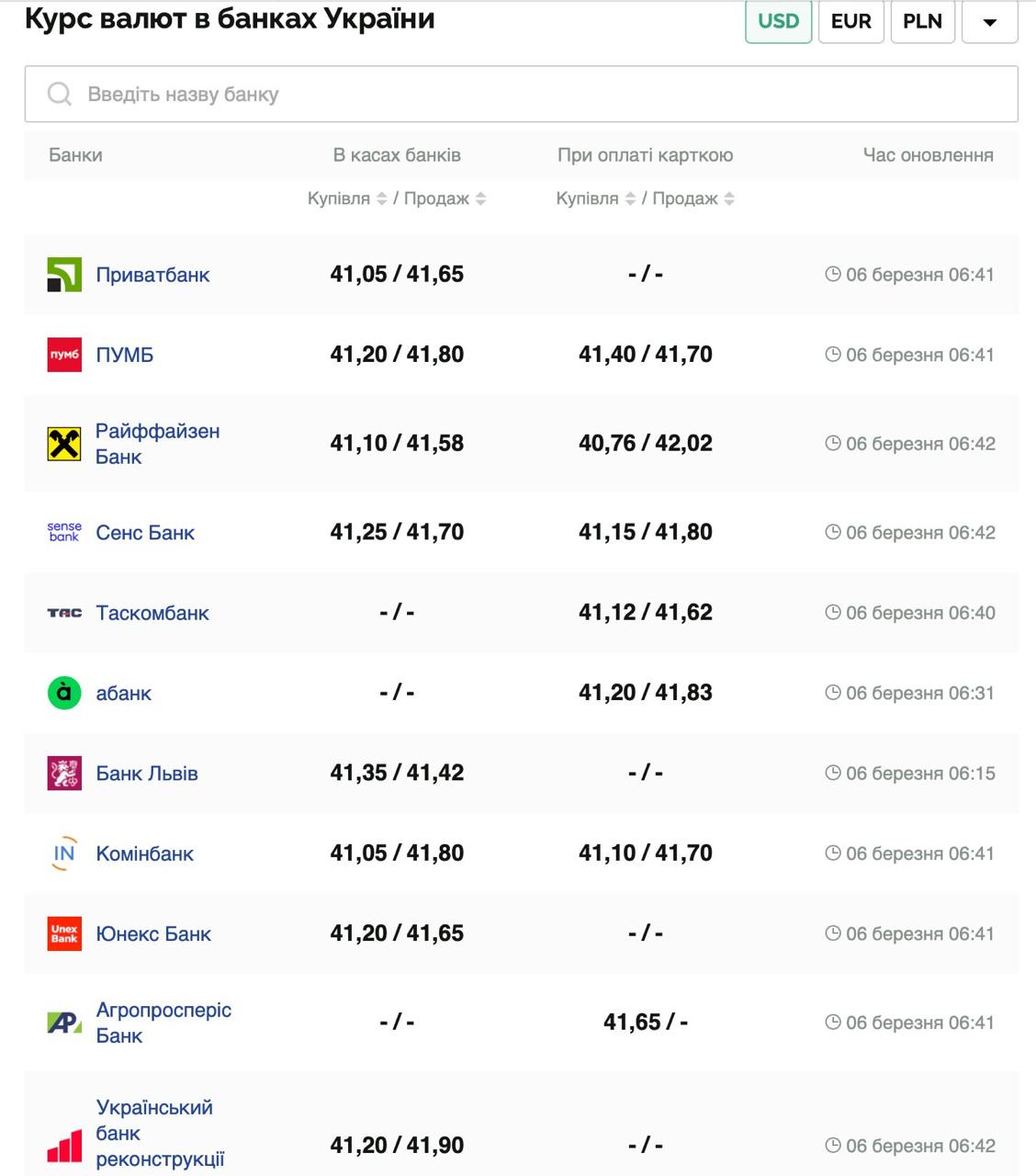1036x1176 pixels.
Task: Click the search magnifier icon
Action: coord(60,94)
